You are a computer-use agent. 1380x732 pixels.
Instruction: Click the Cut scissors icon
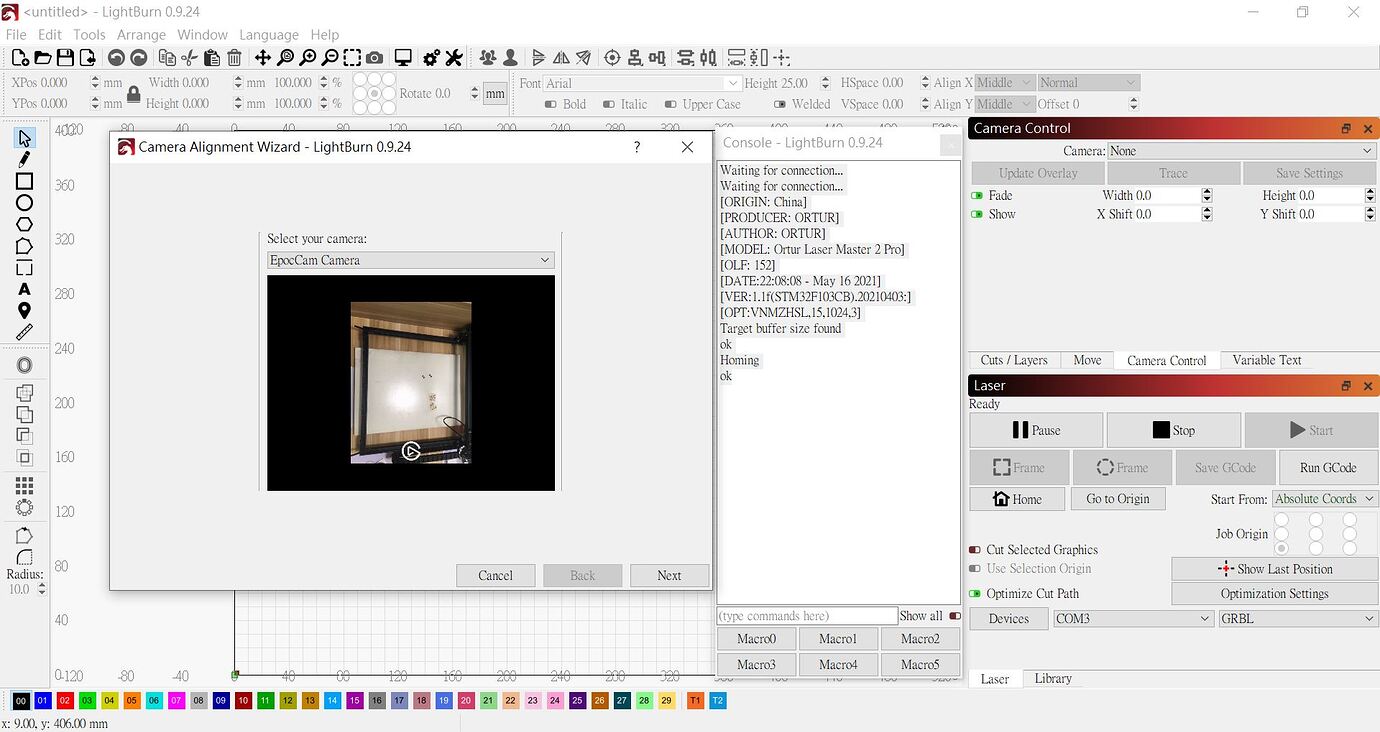pos(188,58)
